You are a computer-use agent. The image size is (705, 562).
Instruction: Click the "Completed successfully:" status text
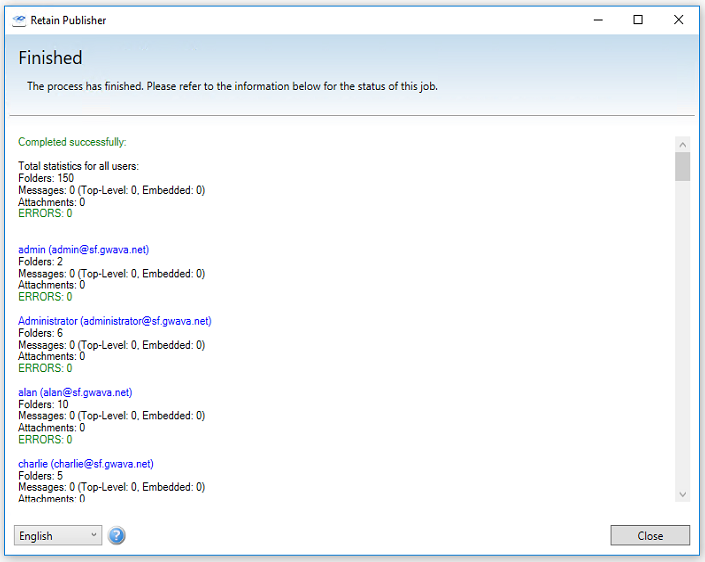pyautogui.click(x=72, y=142)
